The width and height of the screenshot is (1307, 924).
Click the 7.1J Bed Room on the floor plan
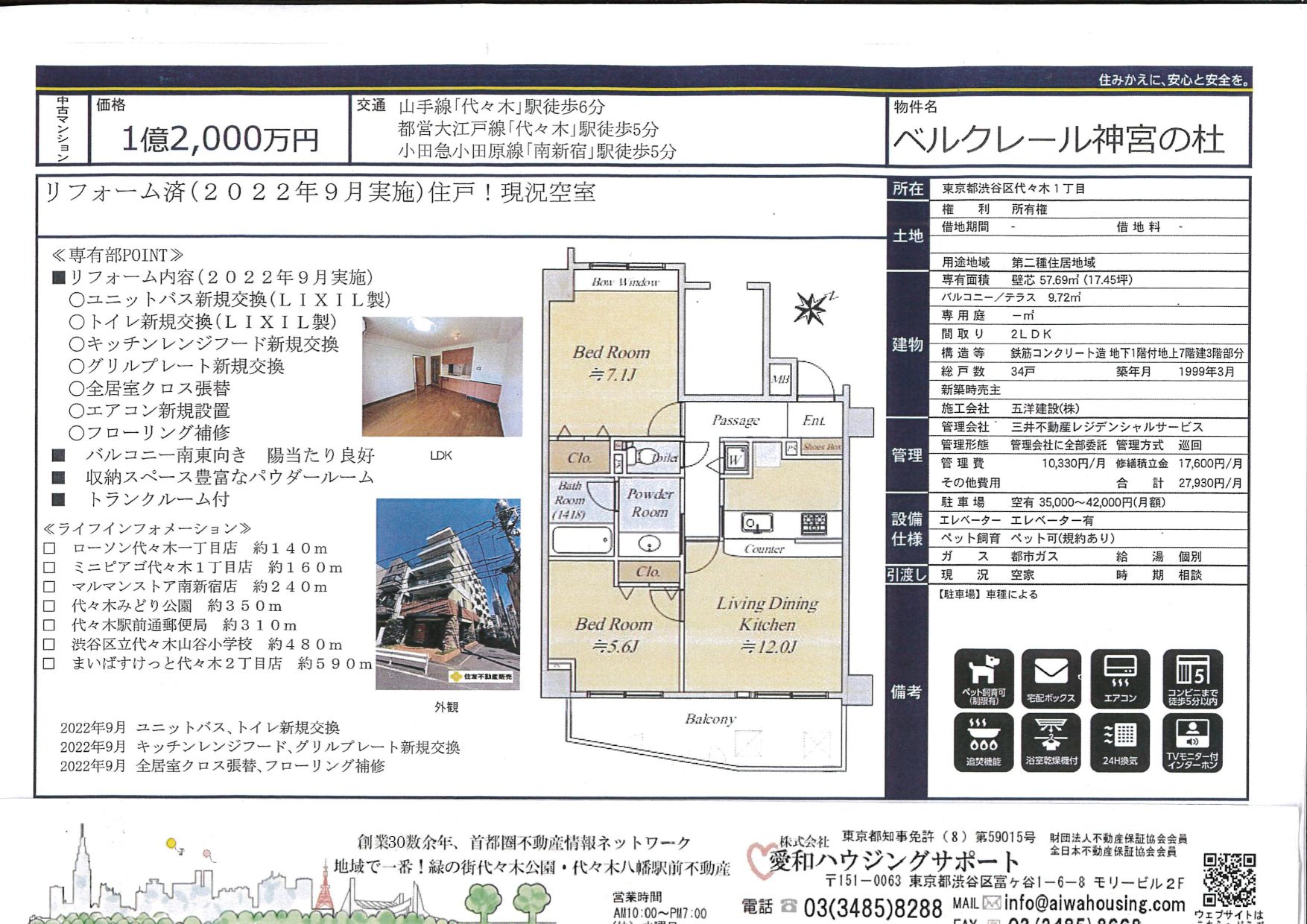pyautogui.click(x=613, y=363)
